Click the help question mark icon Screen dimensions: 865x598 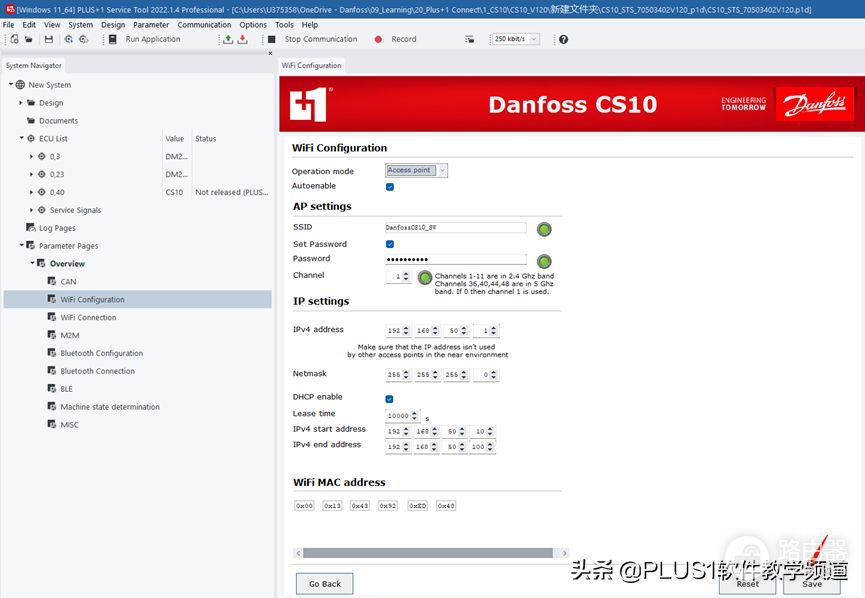pyautogui.click(x=563, y=39)
